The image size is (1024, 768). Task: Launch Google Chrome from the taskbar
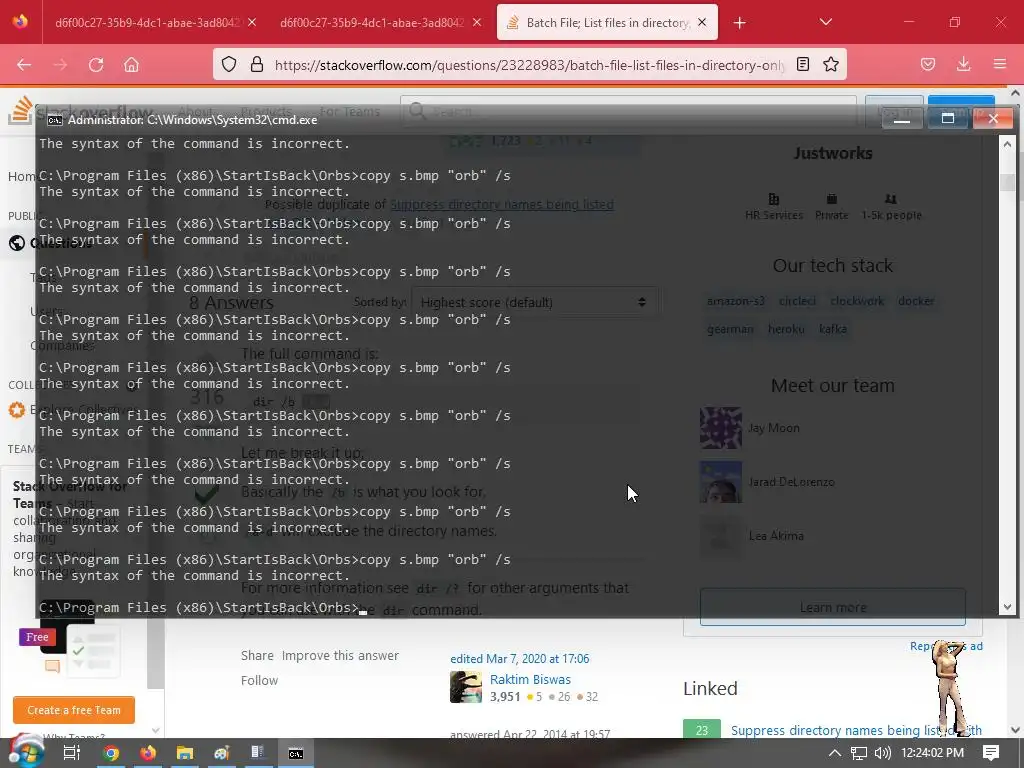111,753
